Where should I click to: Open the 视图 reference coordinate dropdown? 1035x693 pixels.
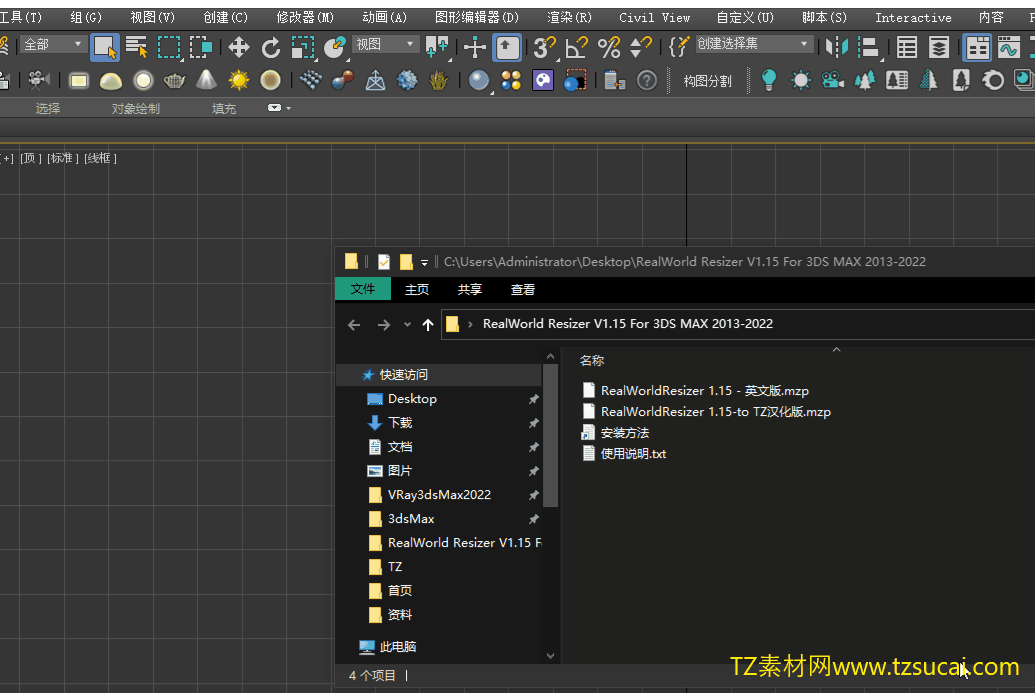click(x=385, y=44)
